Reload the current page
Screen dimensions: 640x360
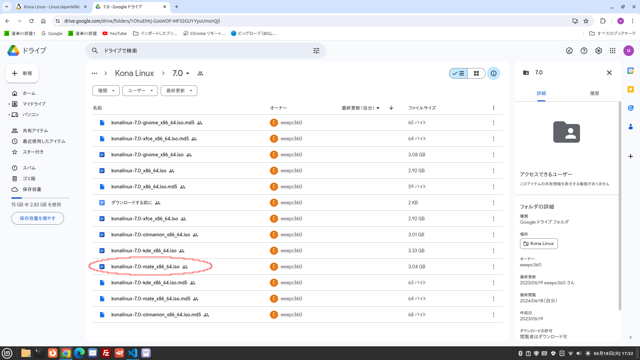[31, 21]
